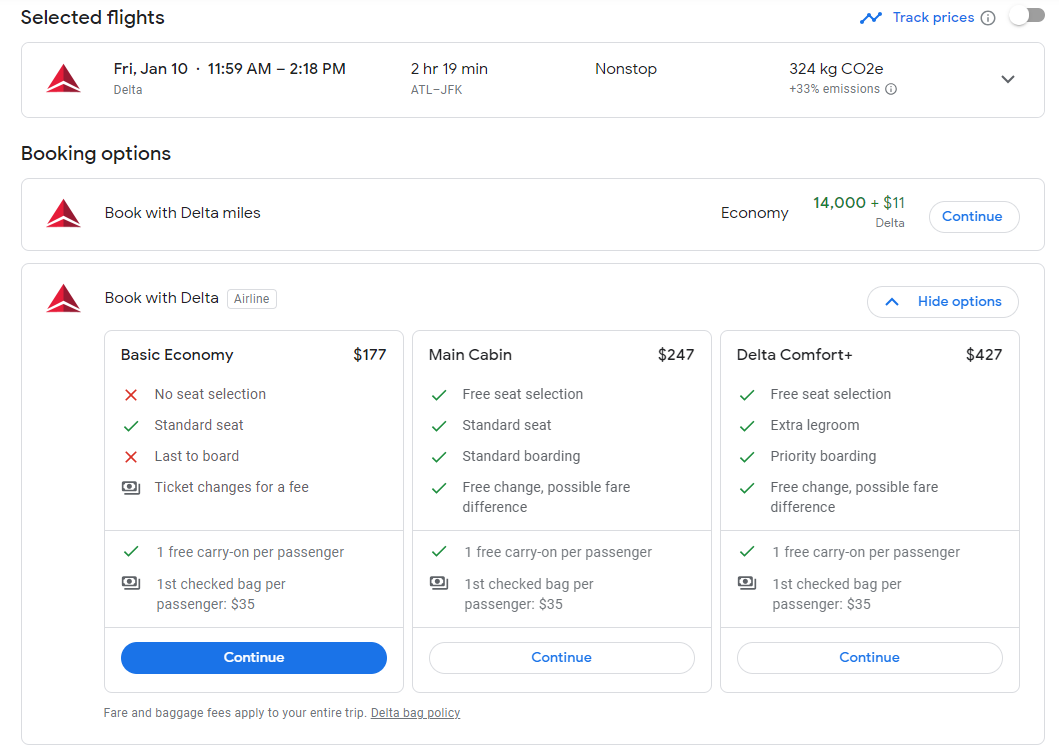Collapse fares using Hide options

tap(941, 301)
